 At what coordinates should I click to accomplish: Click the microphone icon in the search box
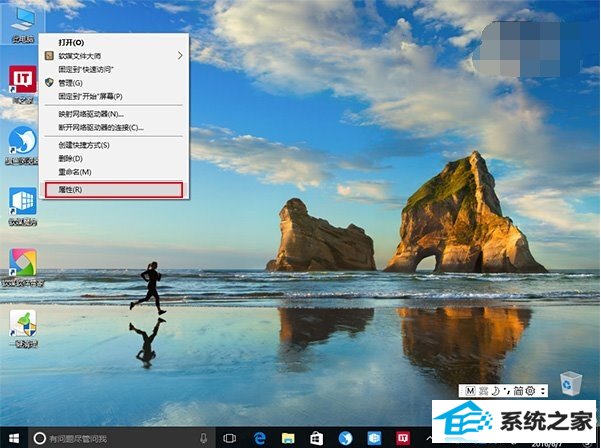pyautogui.click(x=204, y=438)
